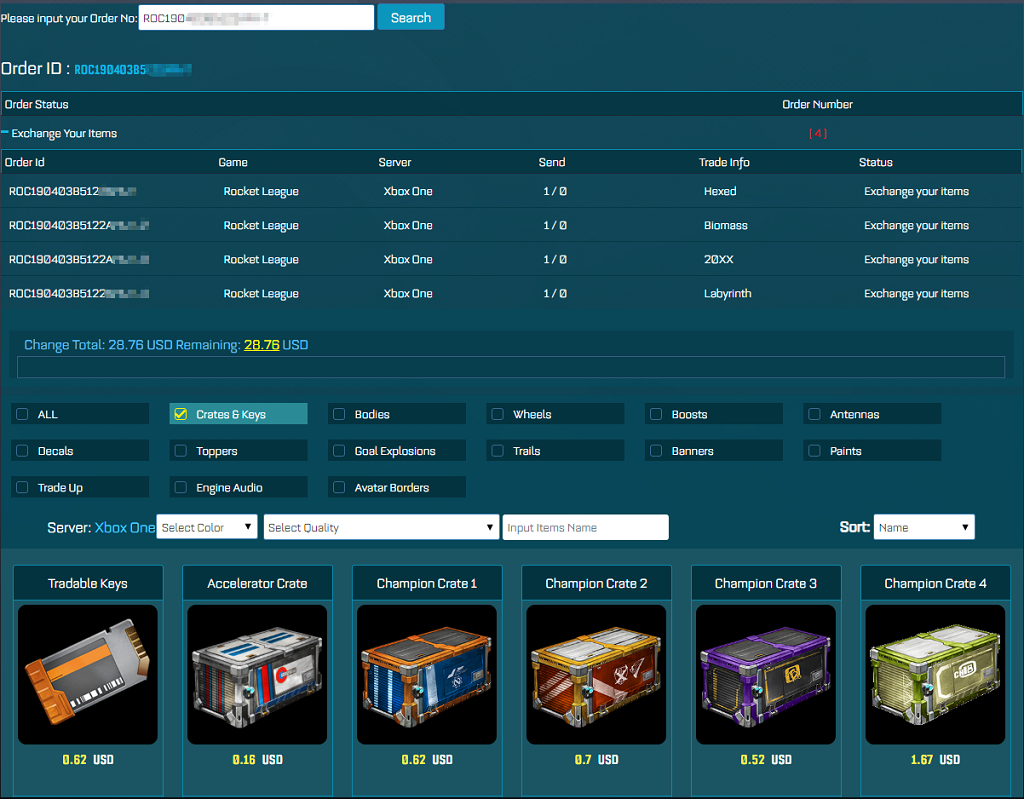1024x799 pixels.
Task: Click the Accelerator Crate image
Action: click(257, 674)
